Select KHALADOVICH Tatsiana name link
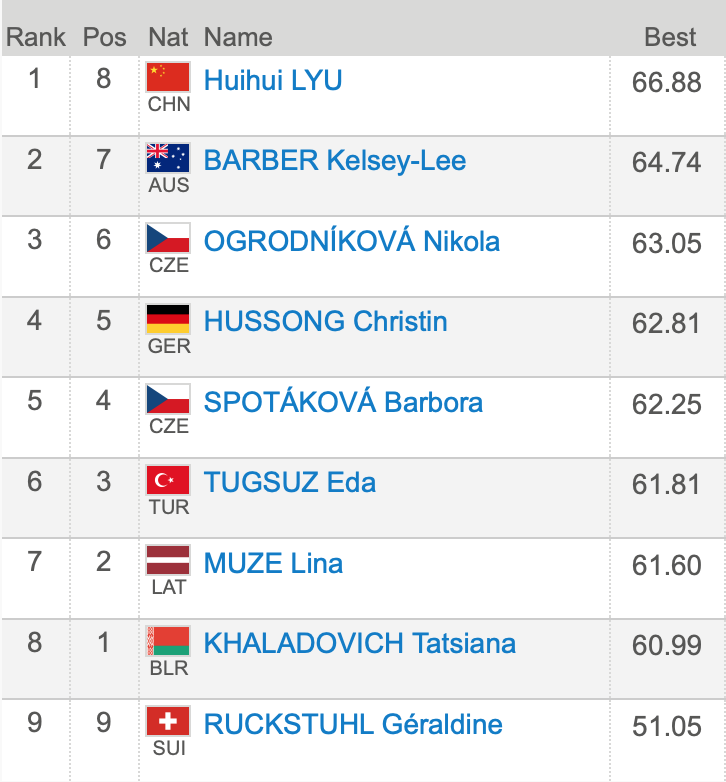The width and height of the screenshot is (726, 782). pyautogui.click(x=360, y=643)
